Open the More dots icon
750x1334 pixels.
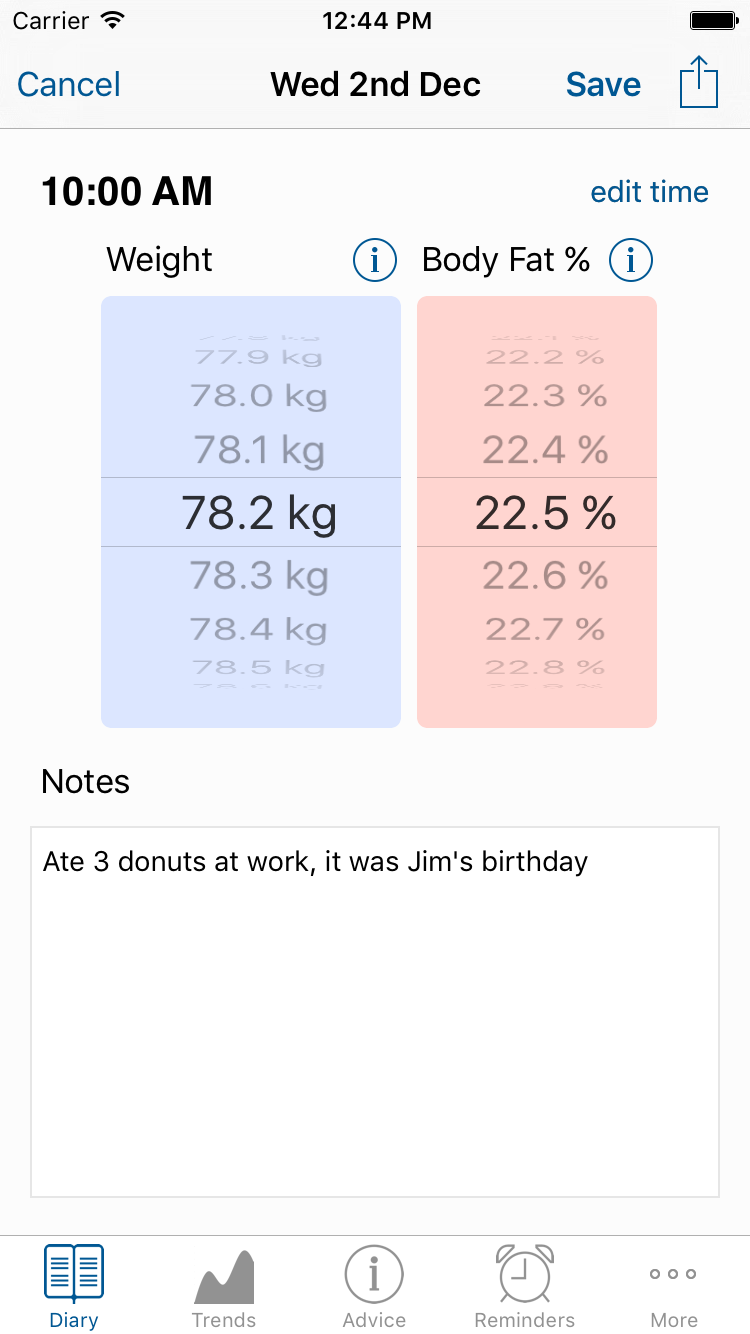click(x=674, y=1274)
